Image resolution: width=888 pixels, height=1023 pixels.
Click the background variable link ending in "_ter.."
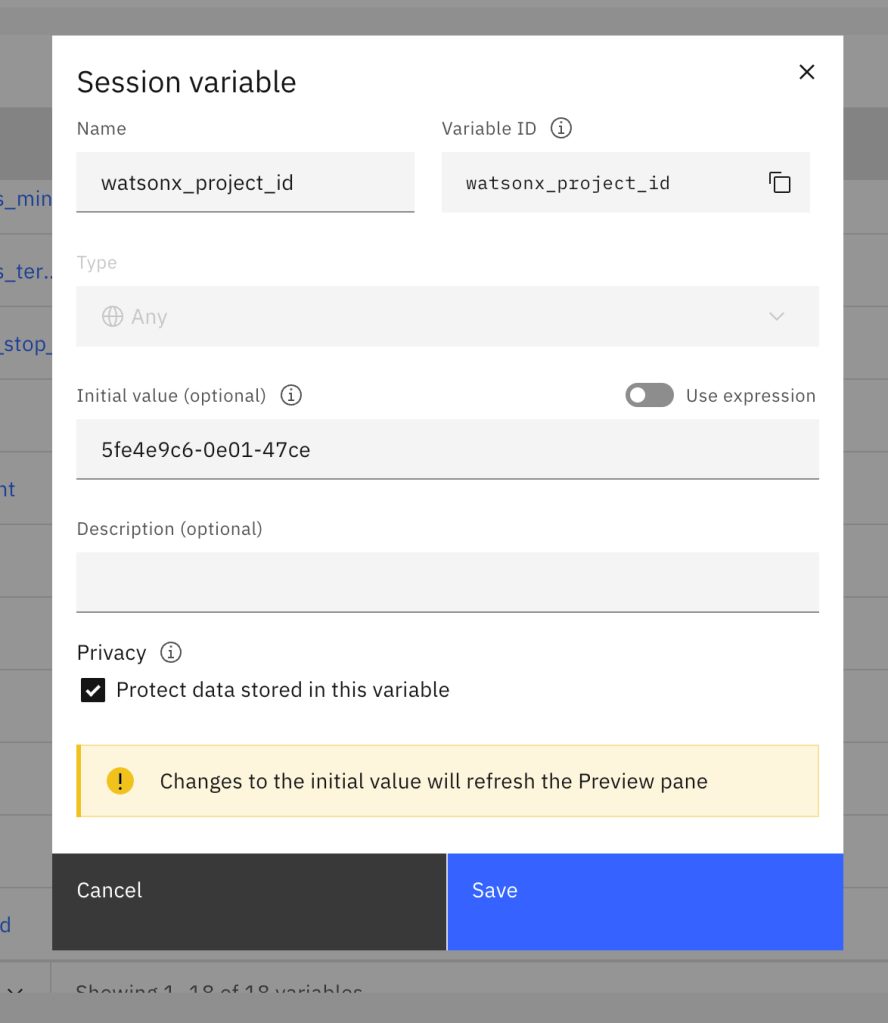coord(26,271)
